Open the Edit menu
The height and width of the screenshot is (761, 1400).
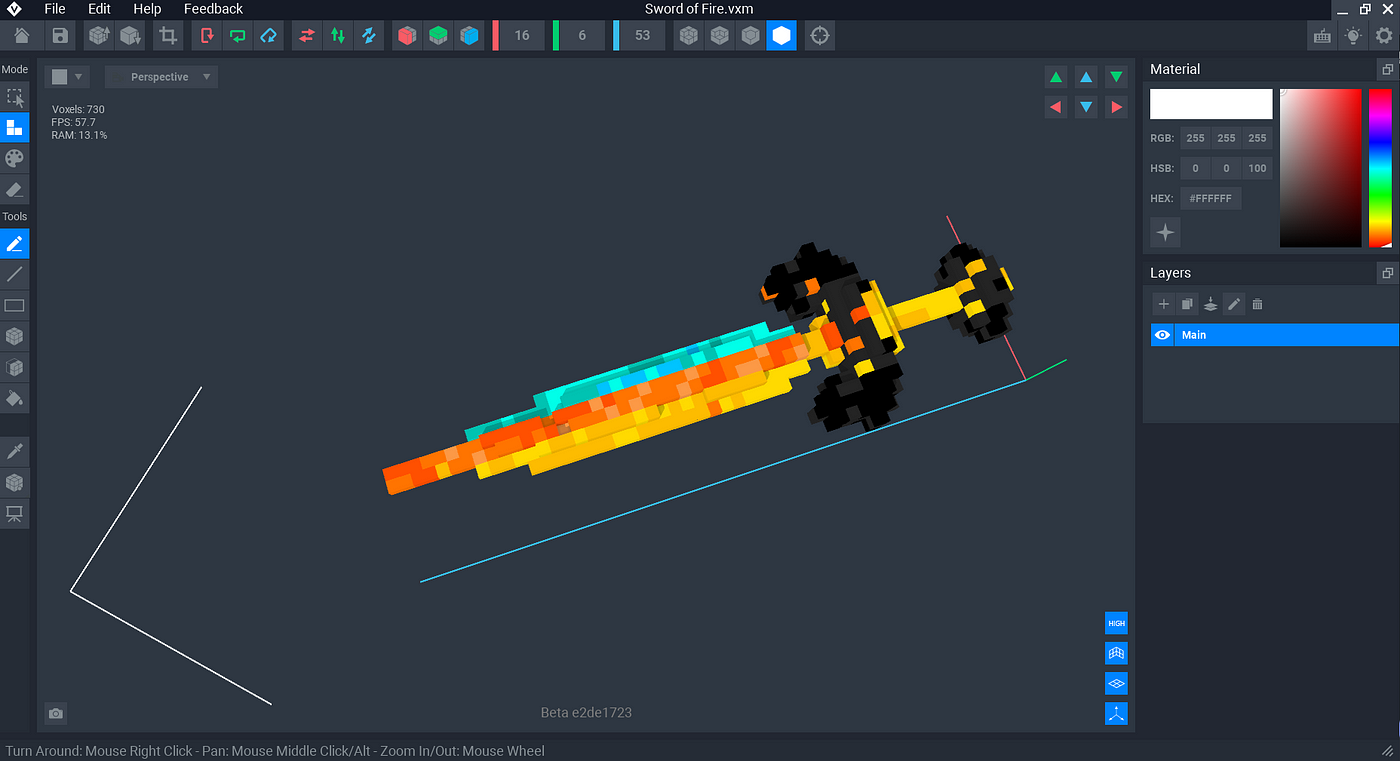(x=99, y=9)
